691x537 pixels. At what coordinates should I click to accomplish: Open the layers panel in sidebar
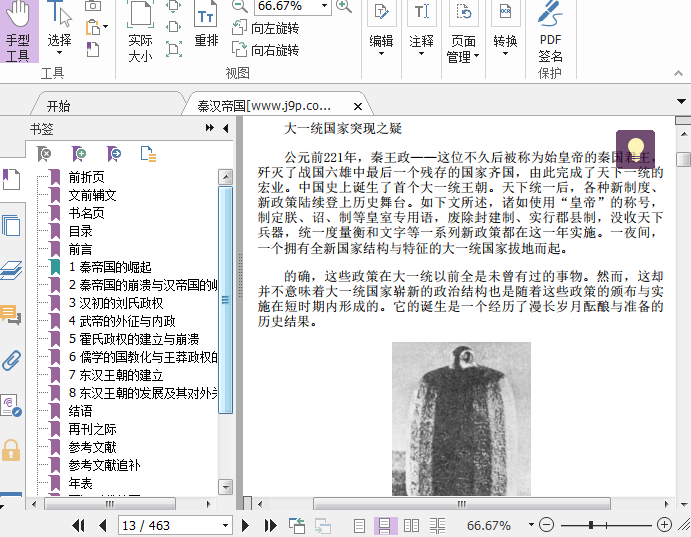click(x=11, y=270)
